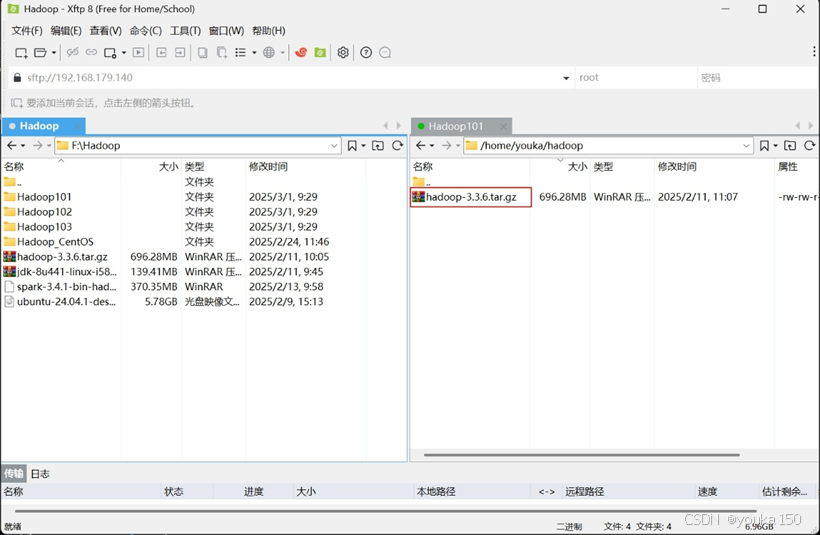This screenshot has width=820, height=535.
Task: Click the Run/Play toolbar icon
Action: click(139, 52)
